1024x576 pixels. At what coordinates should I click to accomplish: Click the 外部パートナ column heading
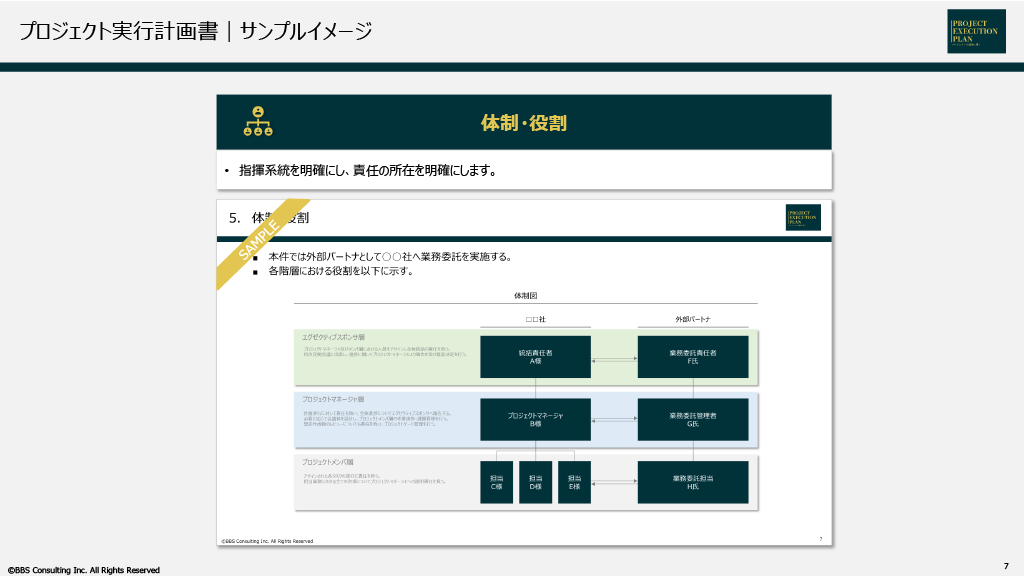pyautogui.click(x=693, y=319)
